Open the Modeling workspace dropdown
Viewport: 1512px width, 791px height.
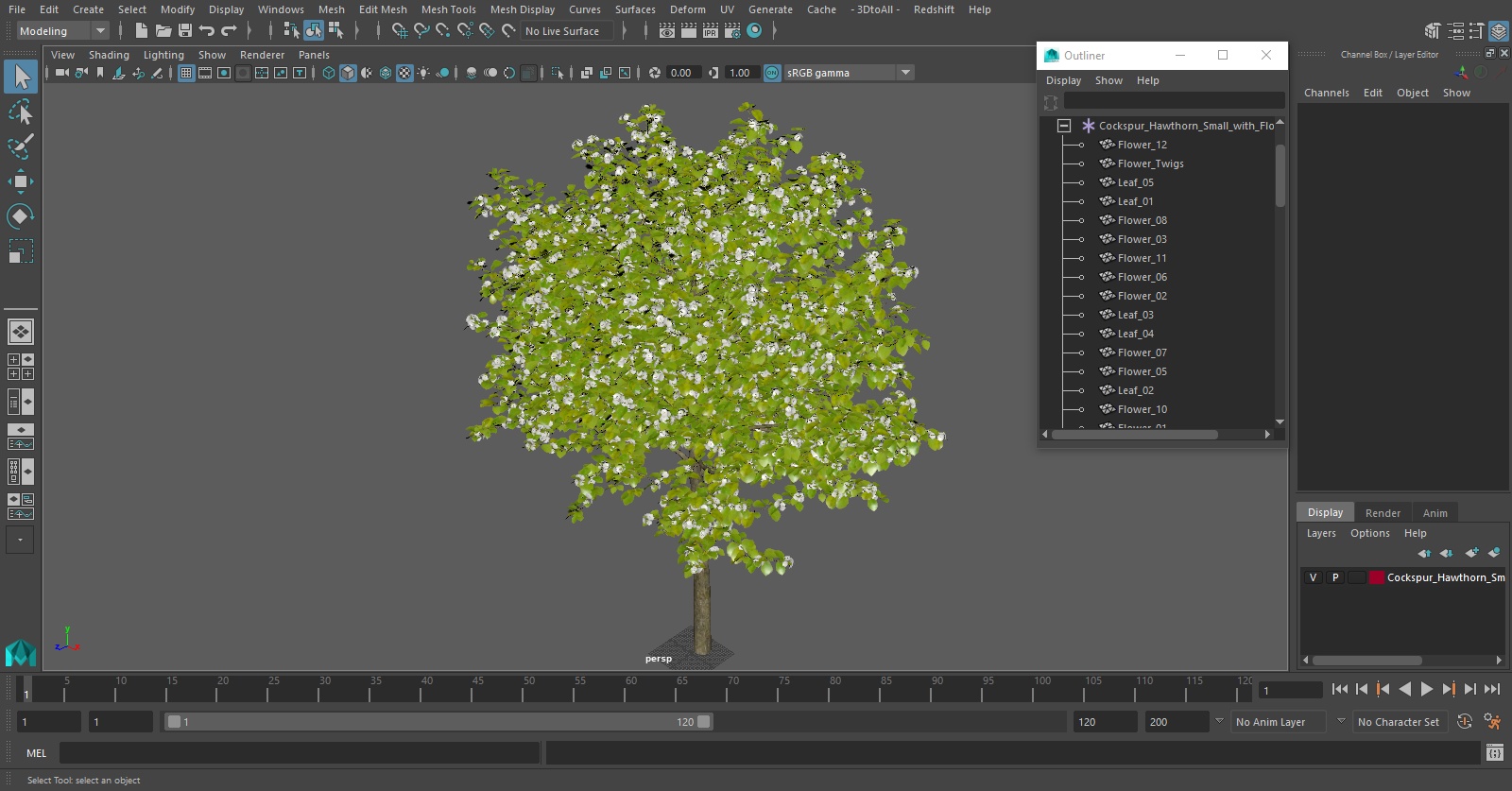[63, 31]
